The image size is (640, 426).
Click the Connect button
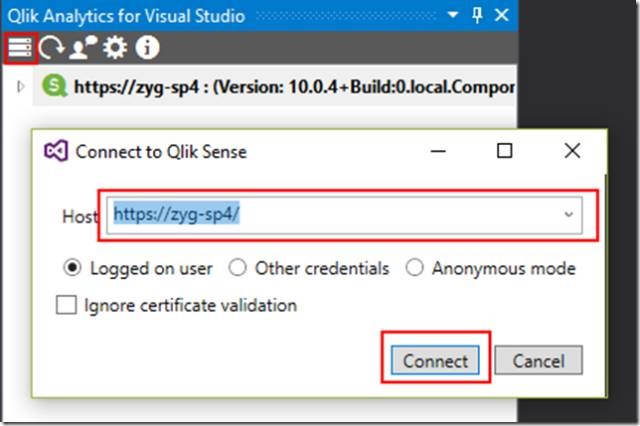tap(435, 360)
